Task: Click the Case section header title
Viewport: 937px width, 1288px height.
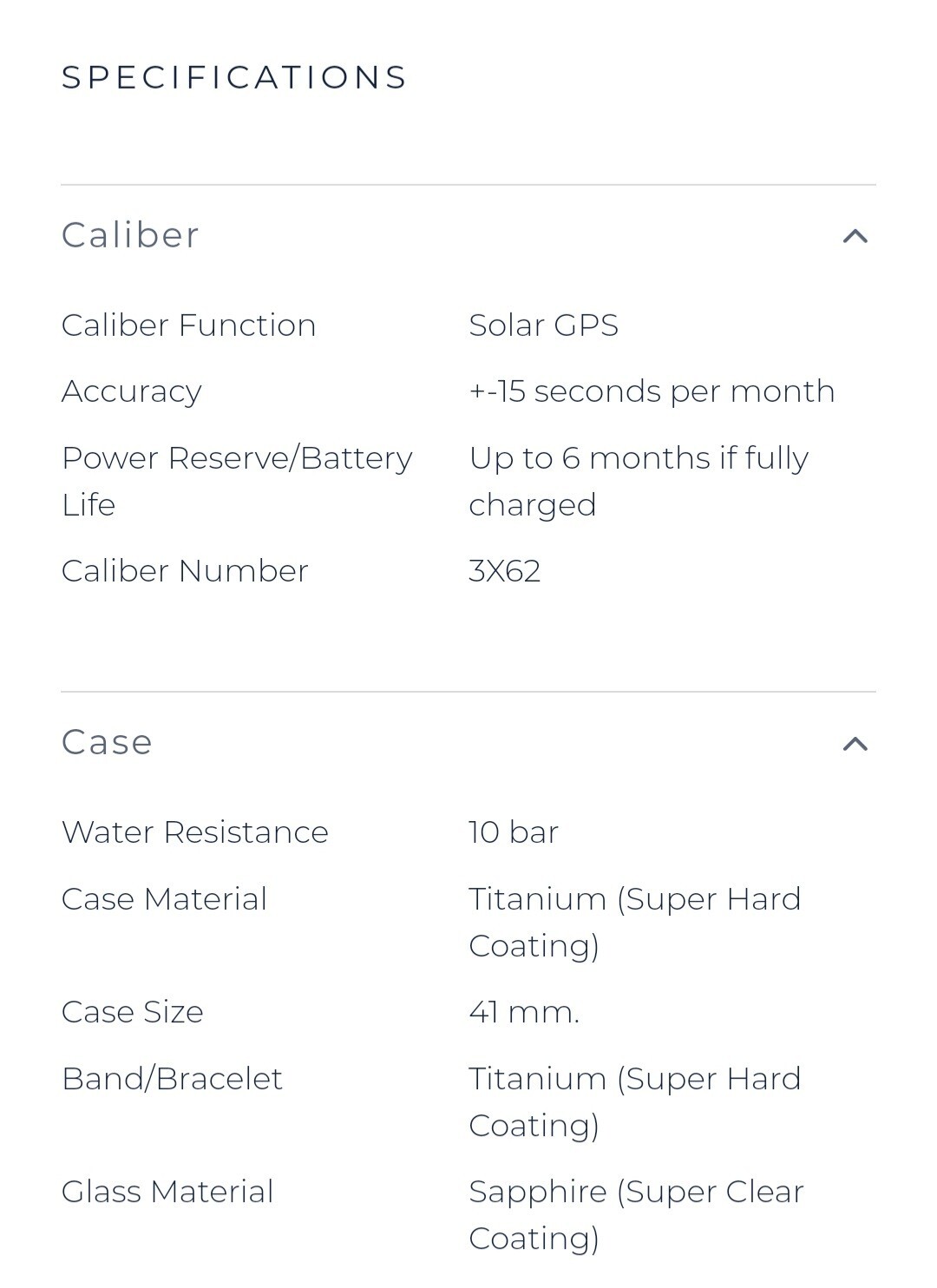Action: 108,743
